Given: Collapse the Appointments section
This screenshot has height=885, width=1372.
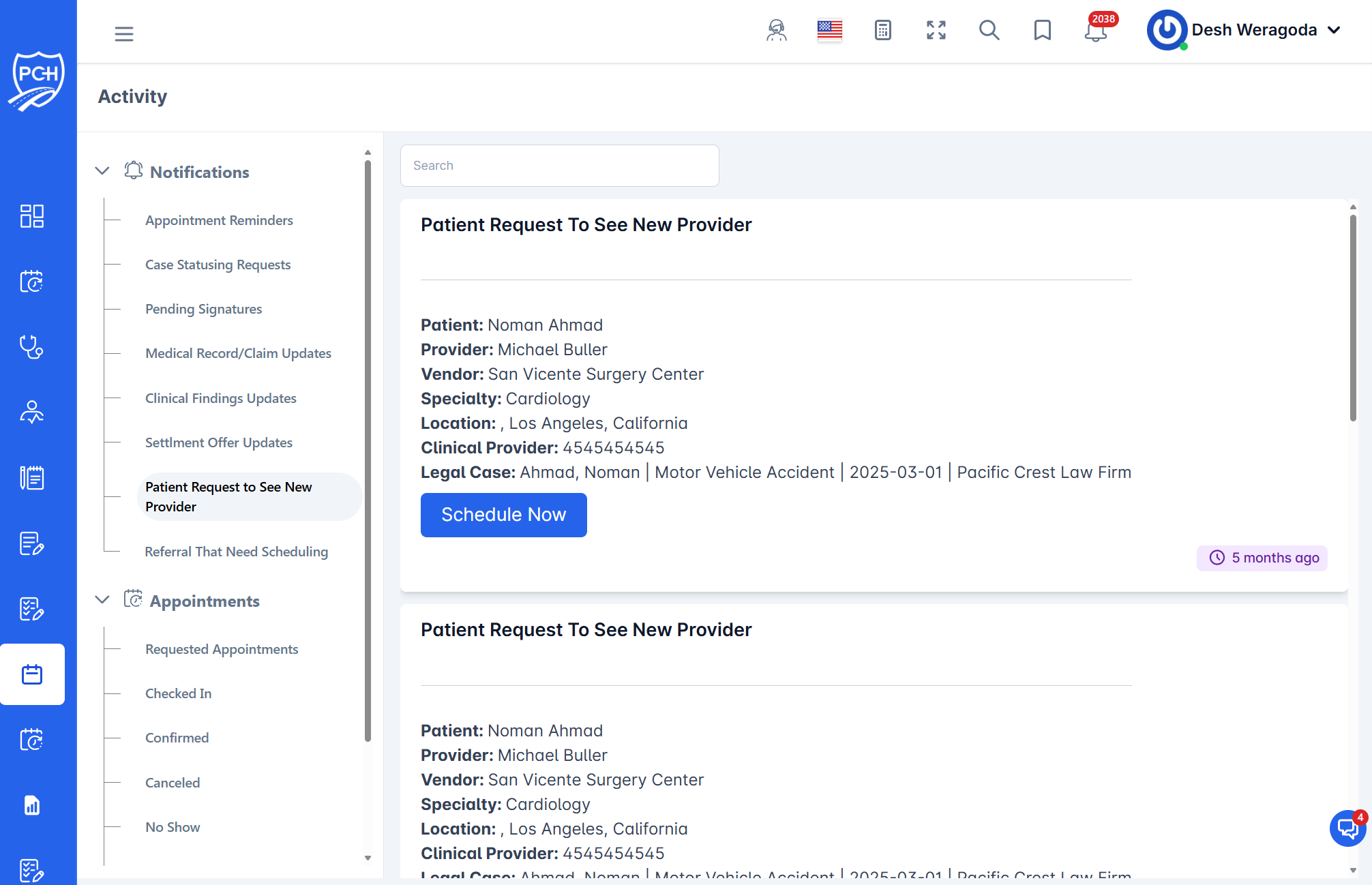Looking at the screenshot, I should tap(102, 600).
